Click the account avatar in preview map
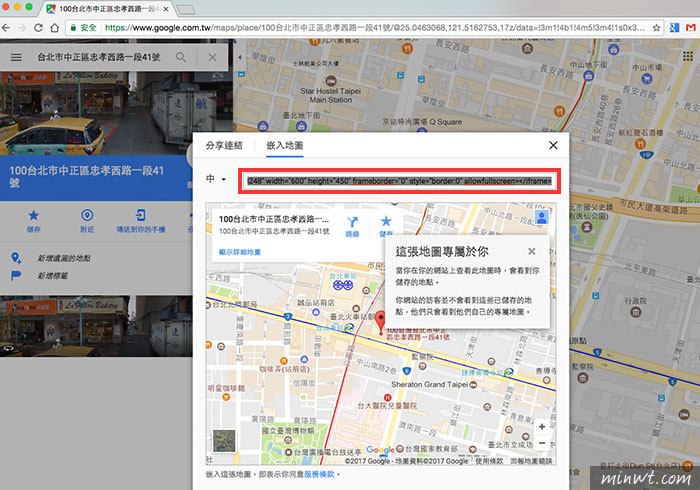The image size is (700, 490). tap(542, 217)
